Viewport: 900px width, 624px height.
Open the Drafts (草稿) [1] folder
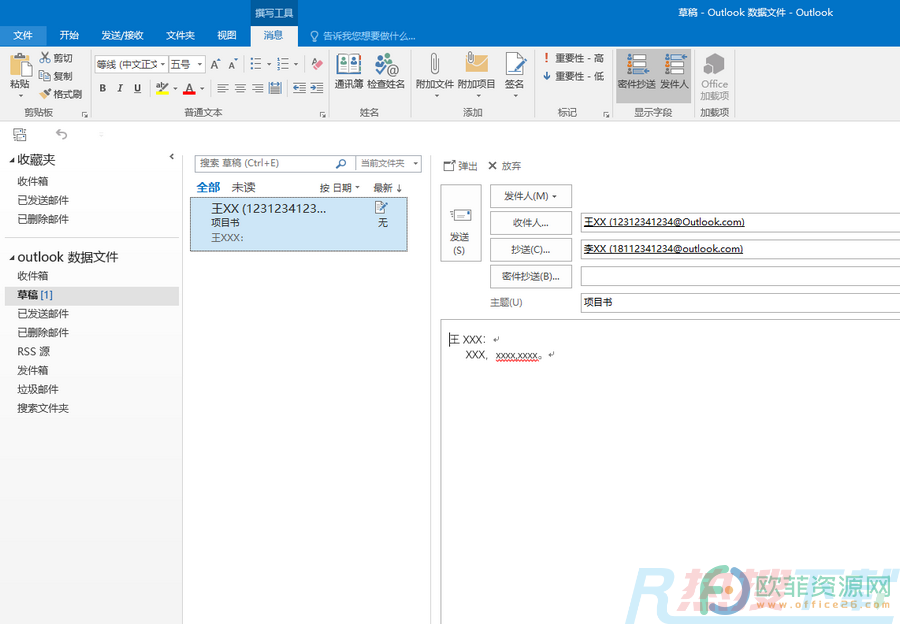tap(92, 295)
